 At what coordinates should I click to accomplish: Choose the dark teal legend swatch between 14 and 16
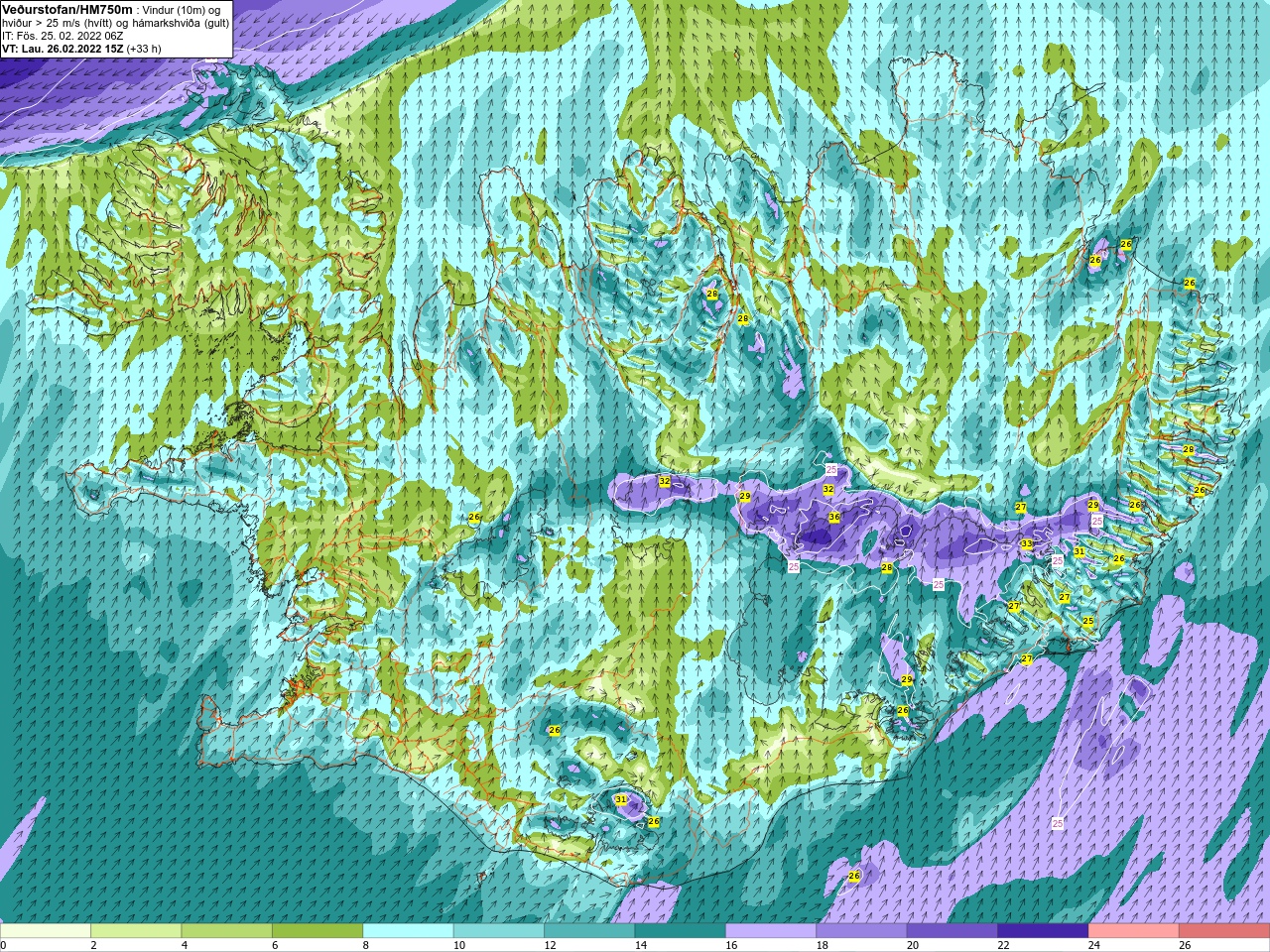coord(681,931)
